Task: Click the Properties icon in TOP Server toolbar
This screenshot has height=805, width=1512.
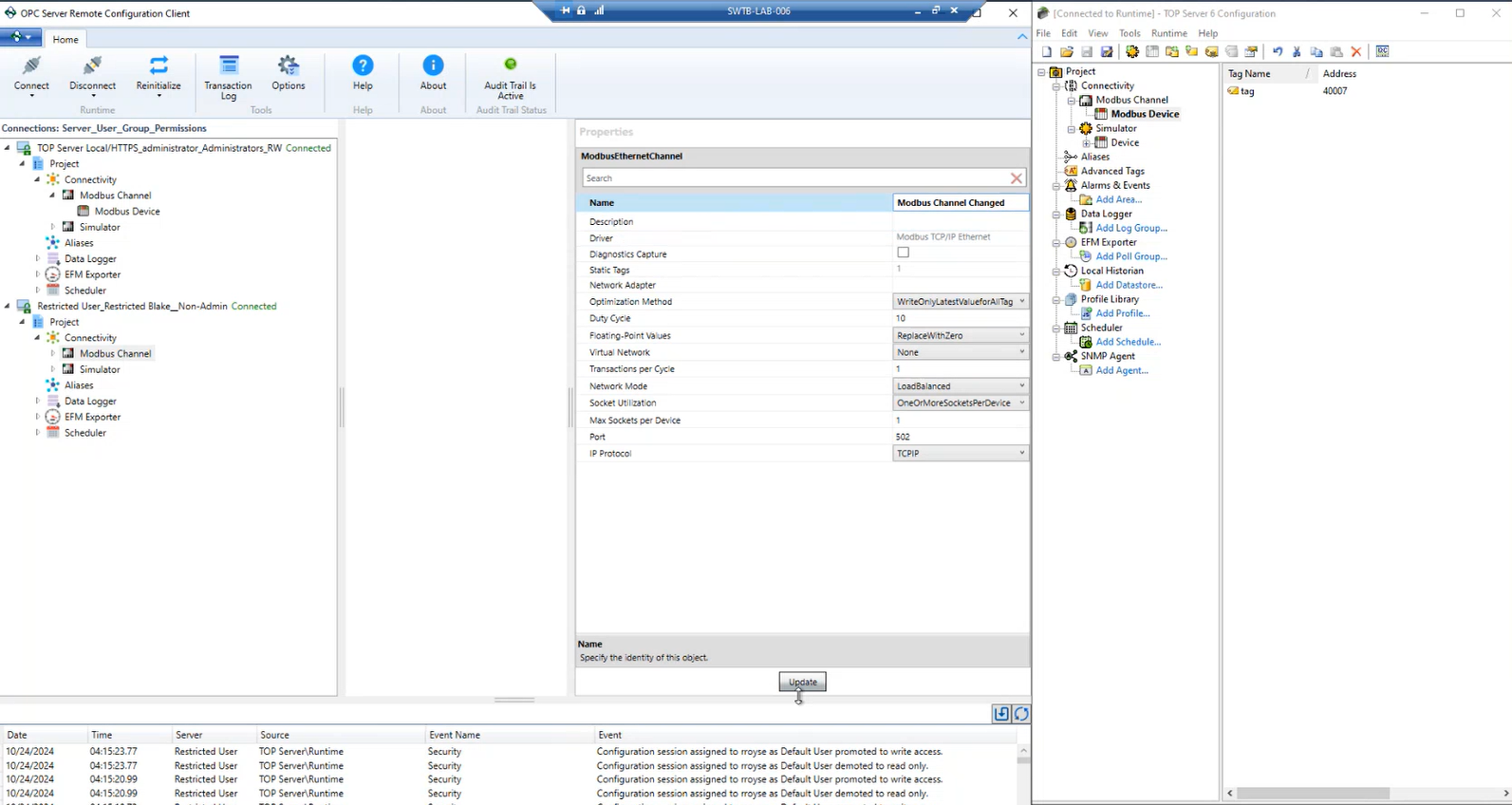Action: 1252,52
